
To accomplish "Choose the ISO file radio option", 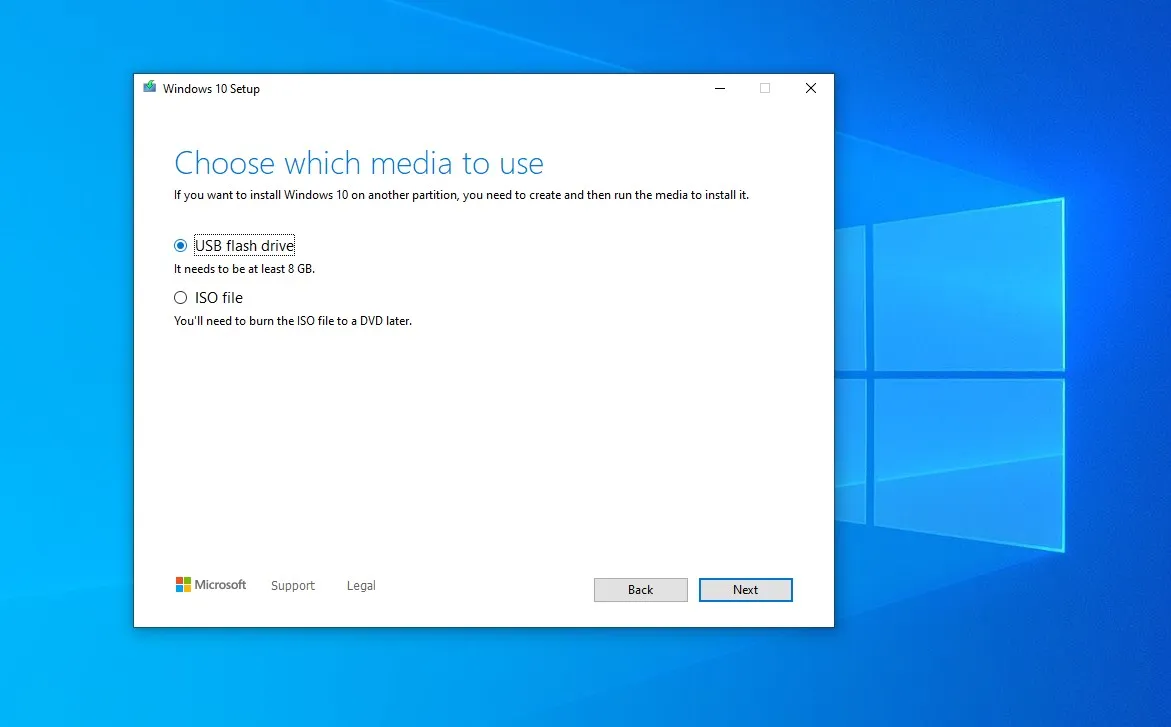I will click(x=181, y=297).
